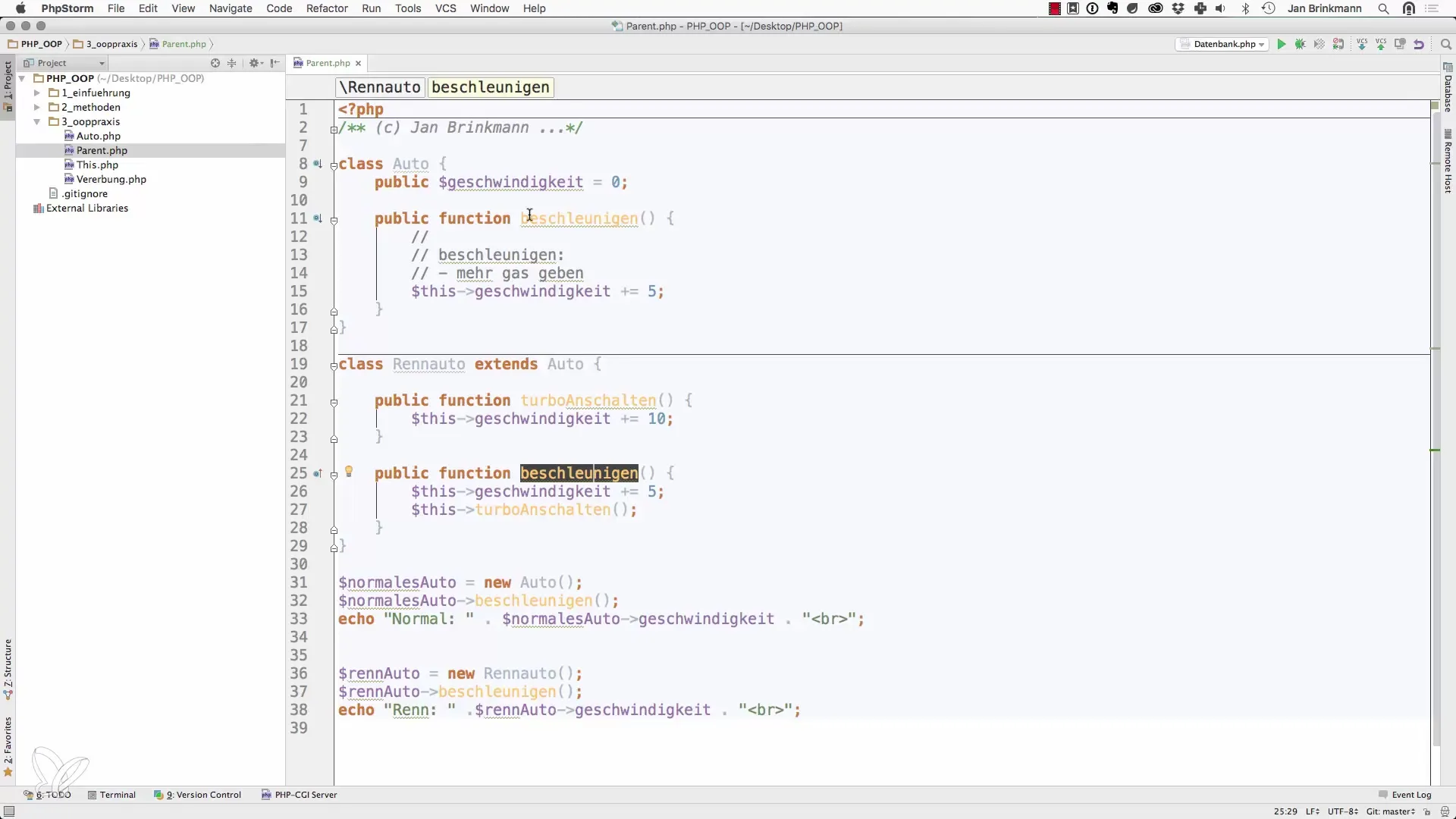The height and width of the screenshot is (819, 1456).
Task: Click the overridden method gutter marker on line 11
Action: click(318, 218)
